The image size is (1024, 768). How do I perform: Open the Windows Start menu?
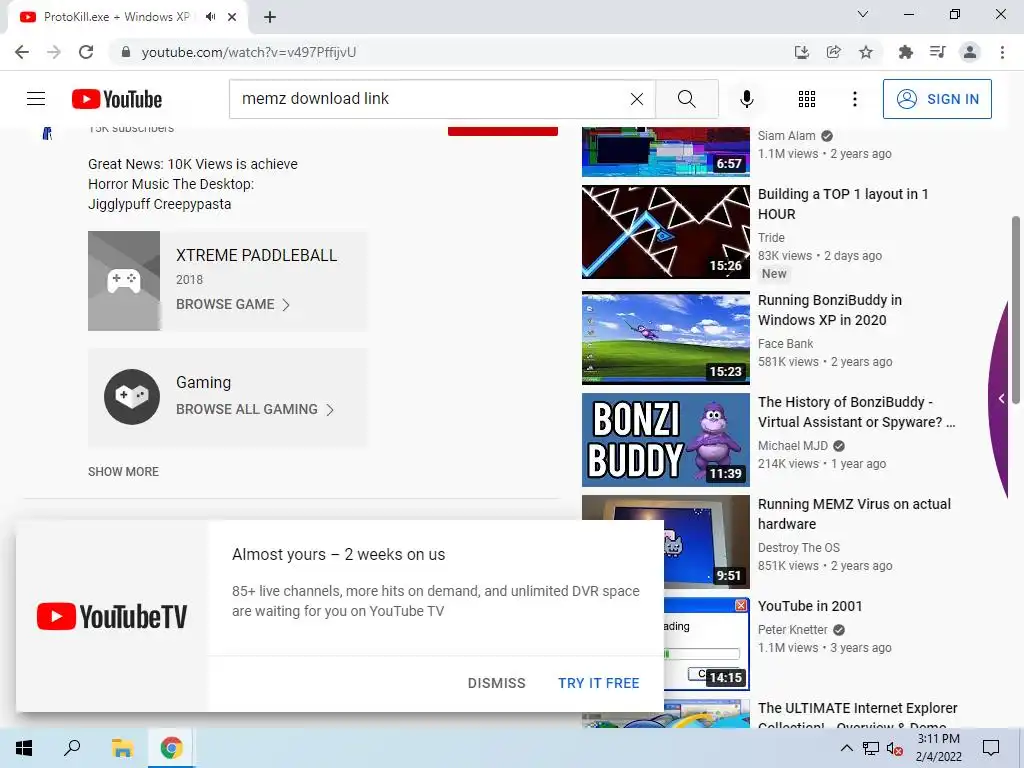[24, 748]
